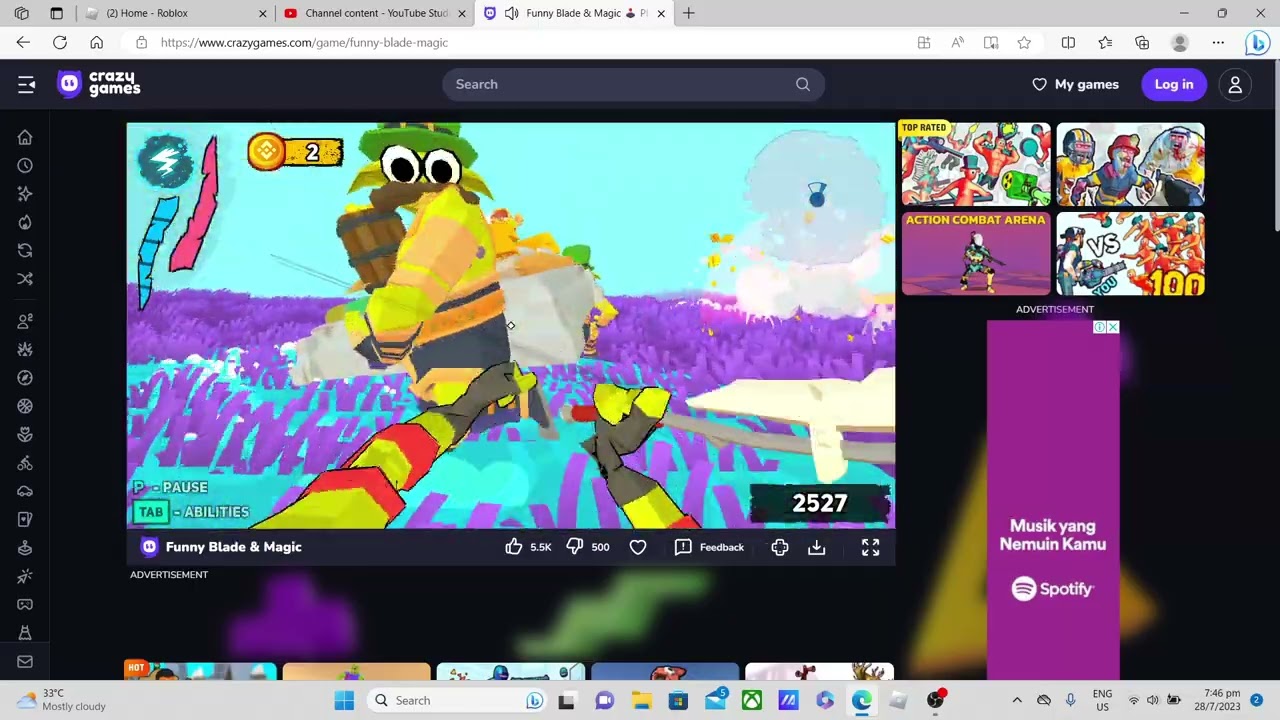Mute the Funny Blade & Magic tab audio
This screenshot has width=1280, height=720.
(511, 13)
